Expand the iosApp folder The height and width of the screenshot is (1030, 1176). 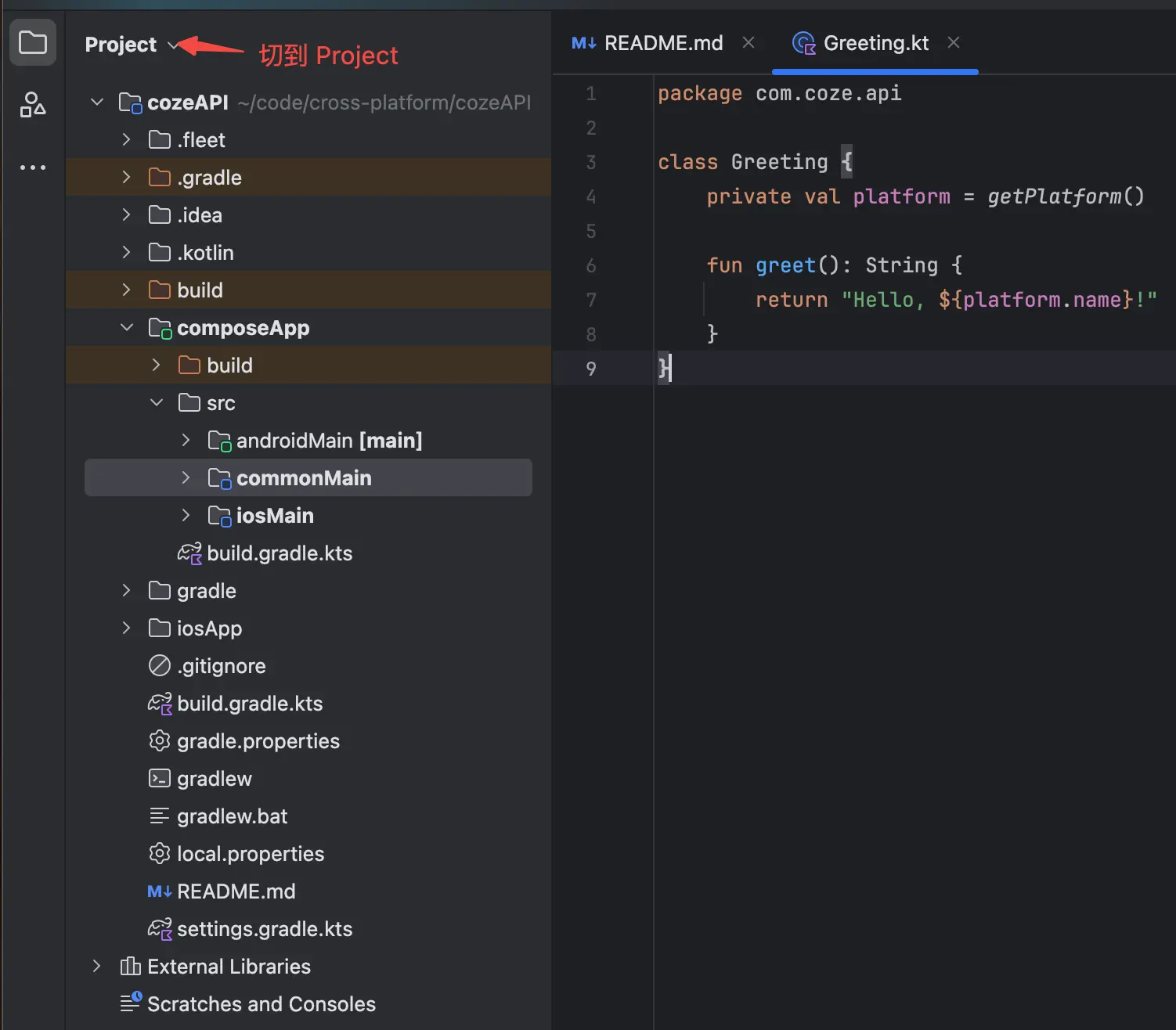click(126, 628)
